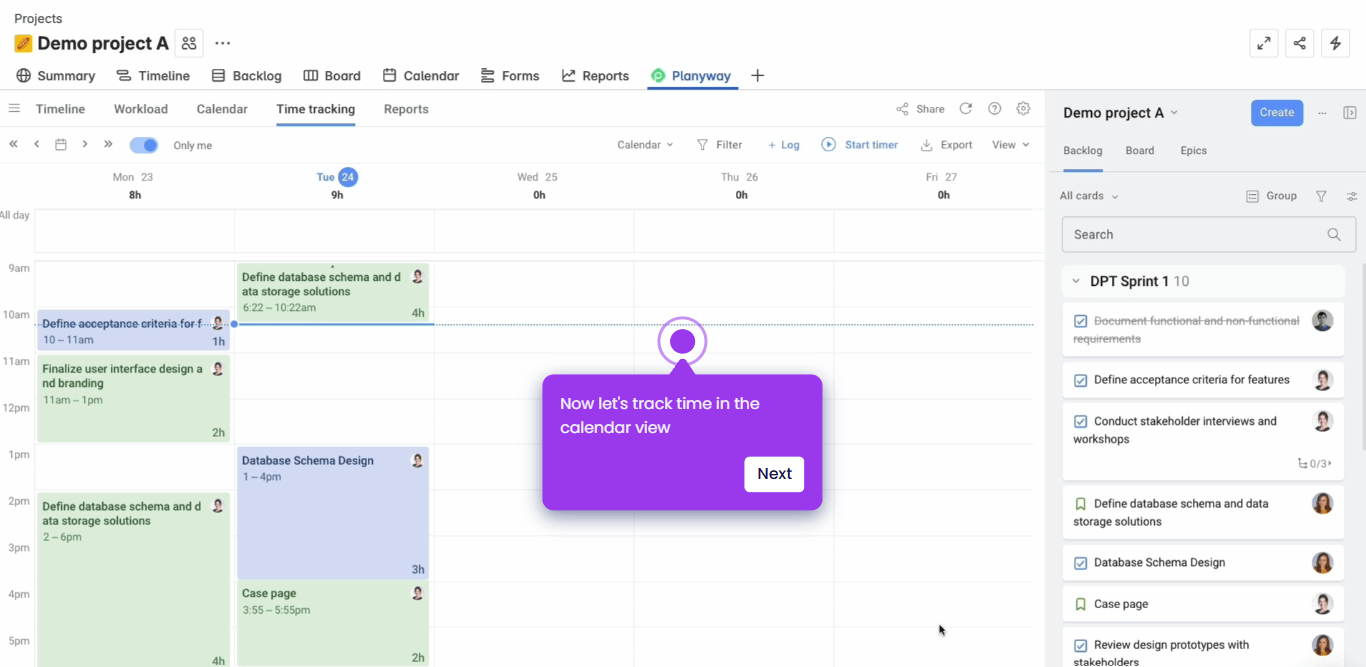This screenshot has width=1366, height=667.
Task: Open the help question mark icon
Action: 995,109
